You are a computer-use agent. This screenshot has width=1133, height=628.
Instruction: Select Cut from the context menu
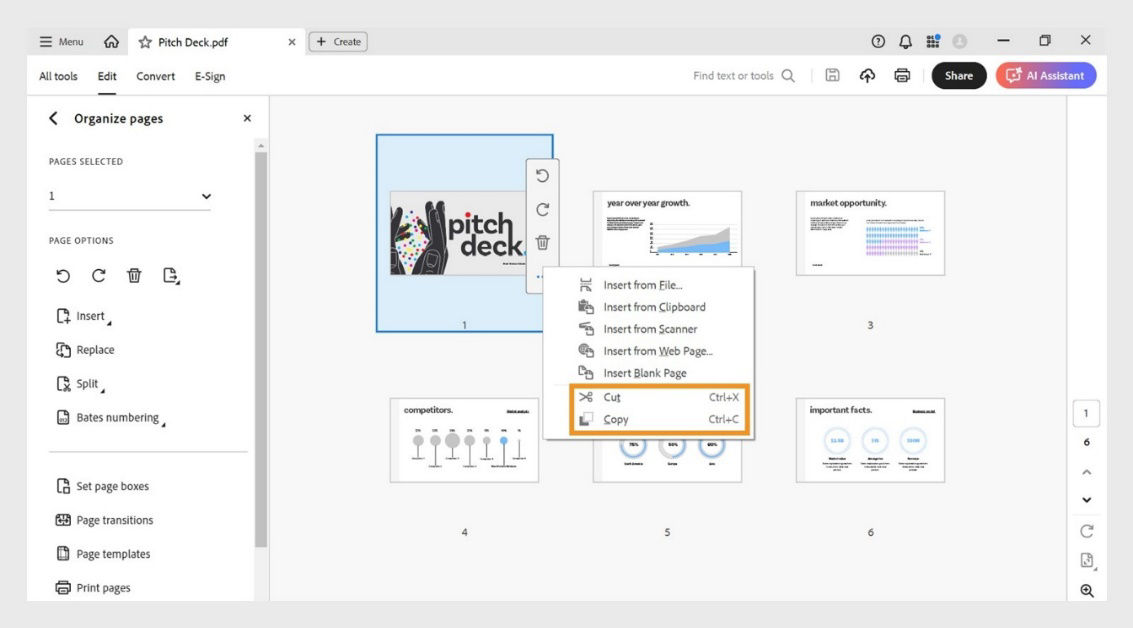point(611,397)
